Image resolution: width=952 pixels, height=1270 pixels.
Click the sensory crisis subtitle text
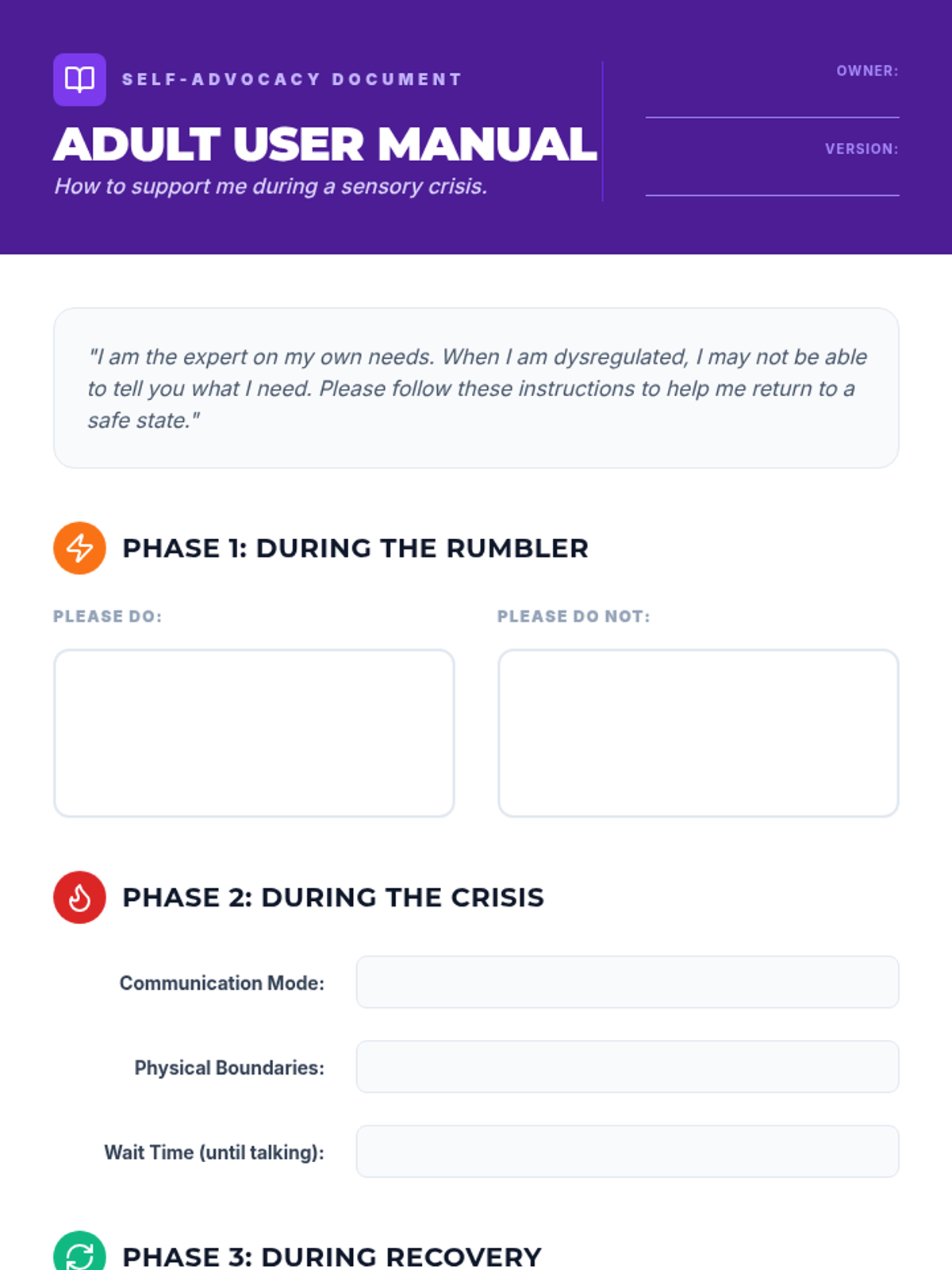pos(271,187)
